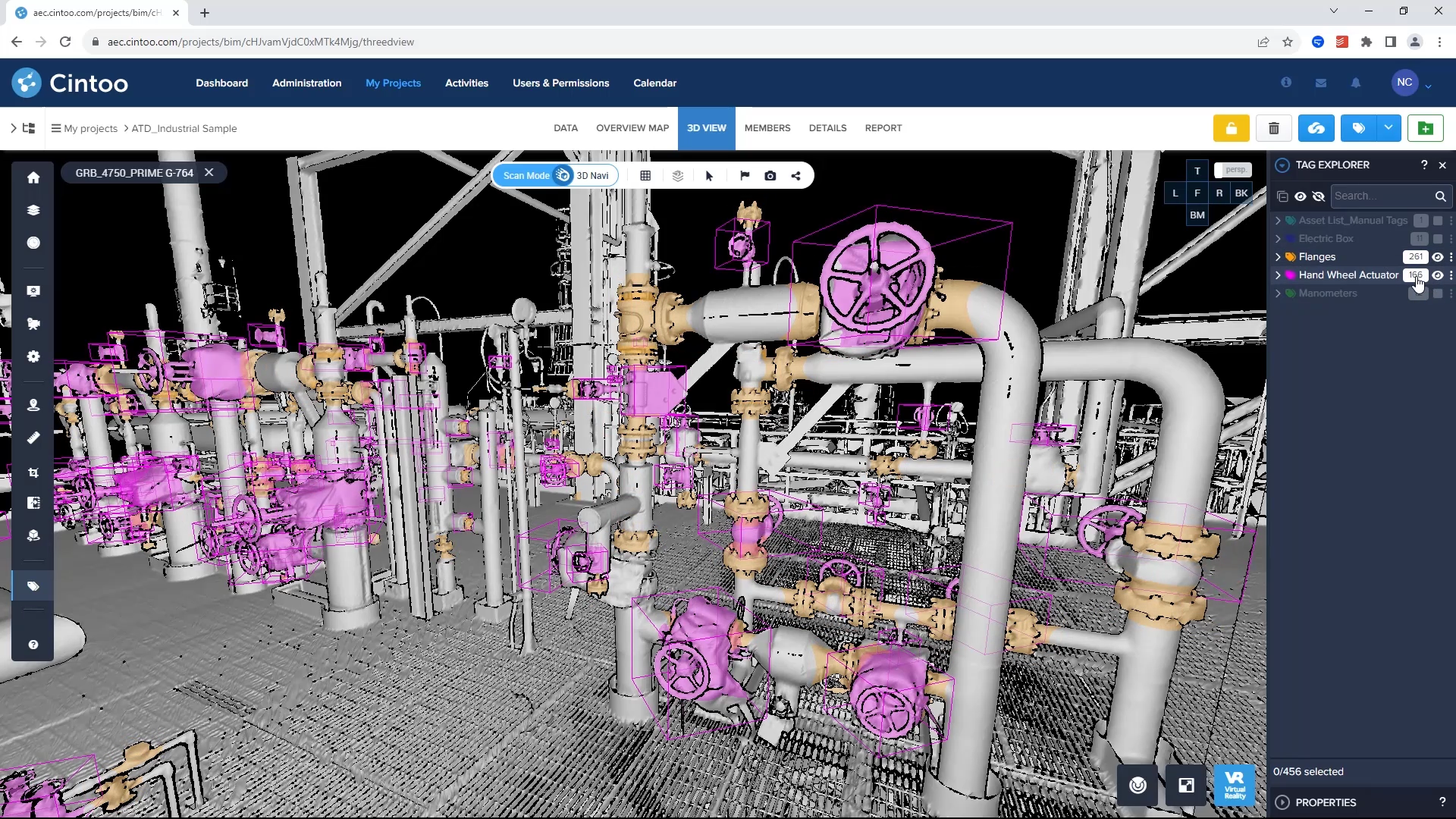The width and height of the screenshot is (1456, 819).
Task: Collapse all tags icon in Tag Explorer
Action: pyautogui.click(x=1282, y=196)
